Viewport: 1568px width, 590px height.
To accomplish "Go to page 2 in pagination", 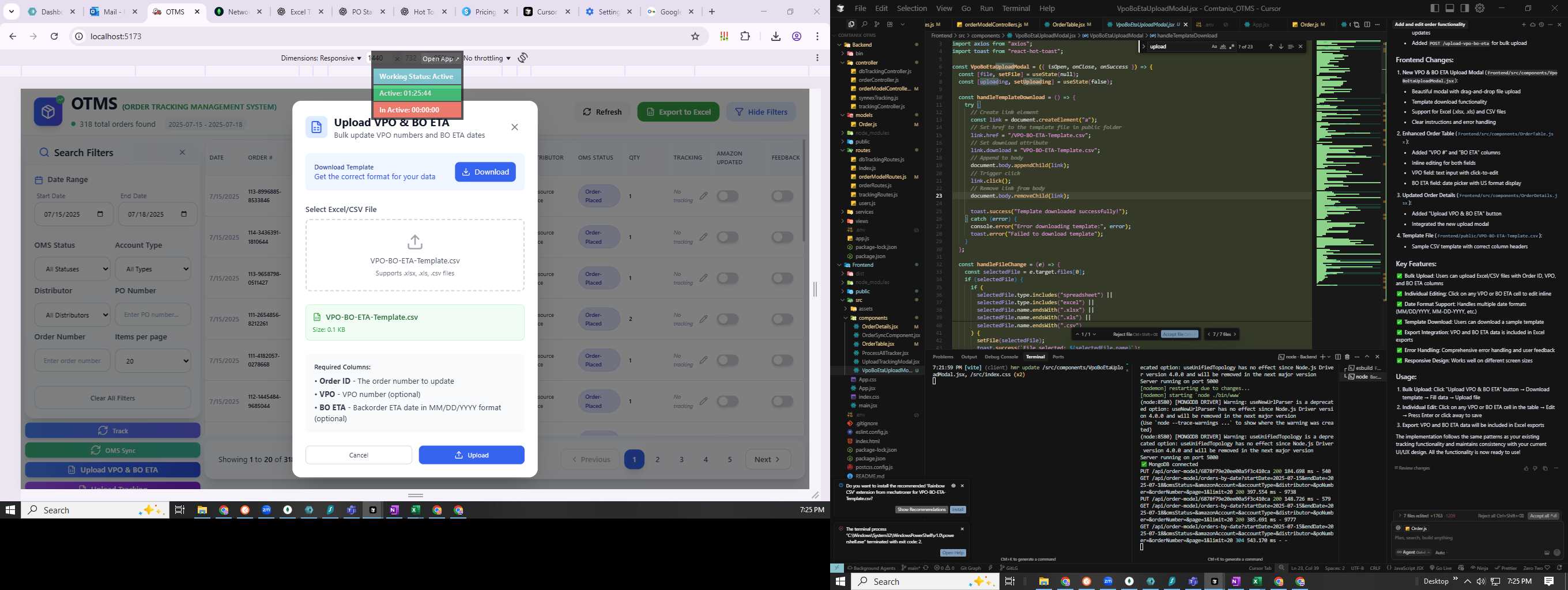I will coord(657,459).
